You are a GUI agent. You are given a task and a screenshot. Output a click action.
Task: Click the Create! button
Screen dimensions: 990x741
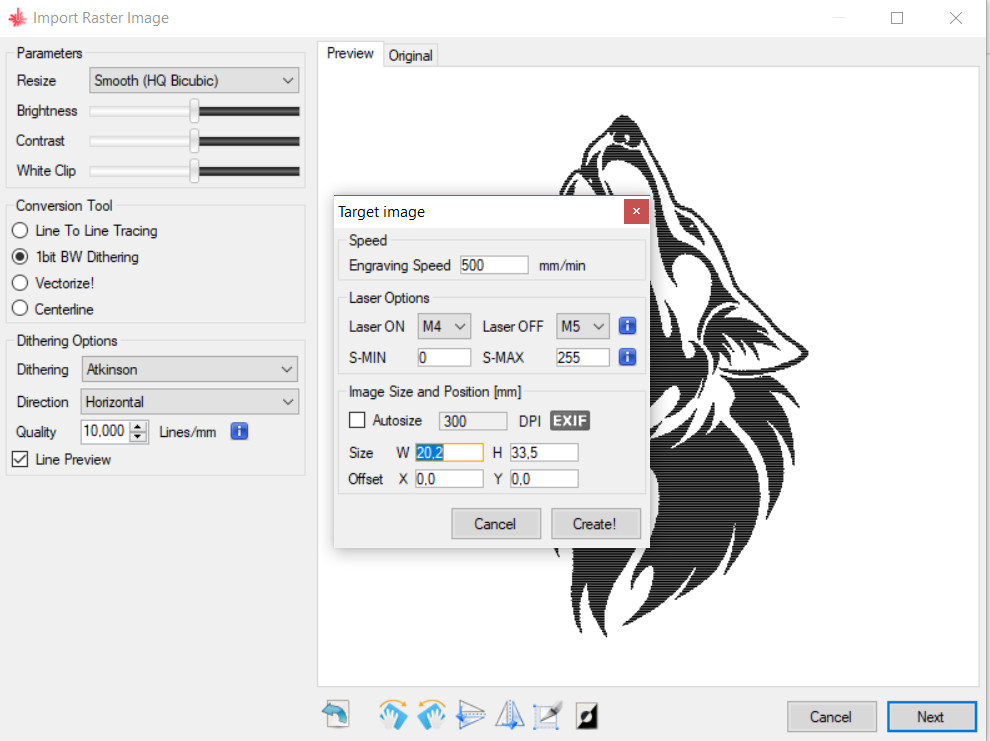pos(595,524)
